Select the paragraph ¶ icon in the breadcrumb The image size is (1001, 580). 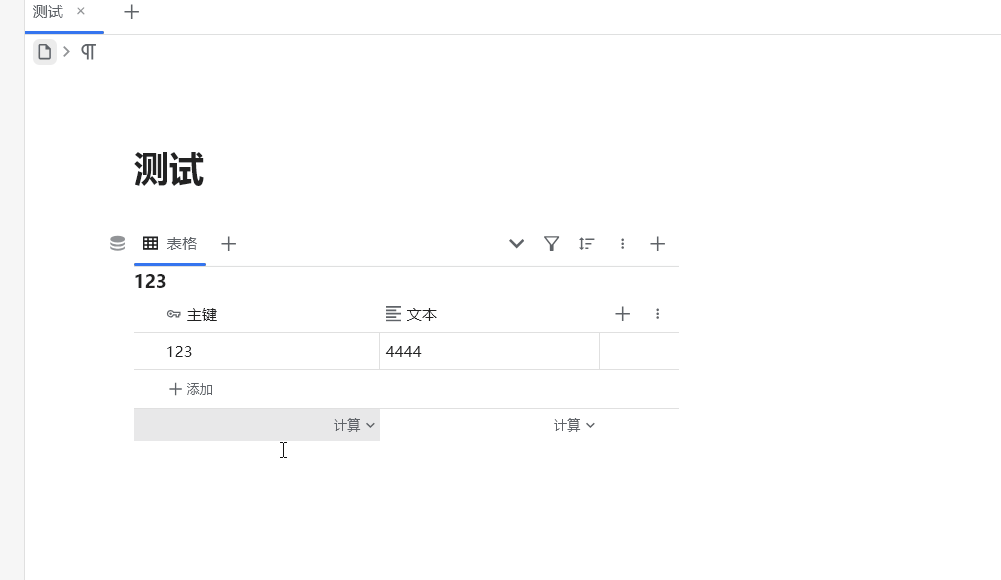point(88,51)
